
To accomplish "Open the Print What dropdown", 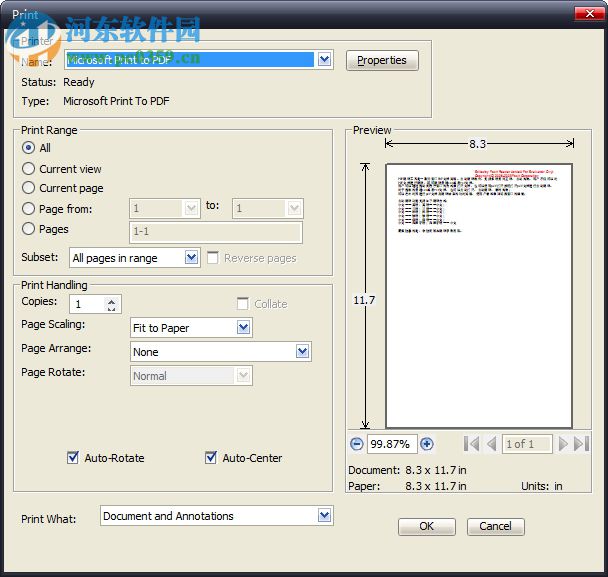I will pos(324,516).
